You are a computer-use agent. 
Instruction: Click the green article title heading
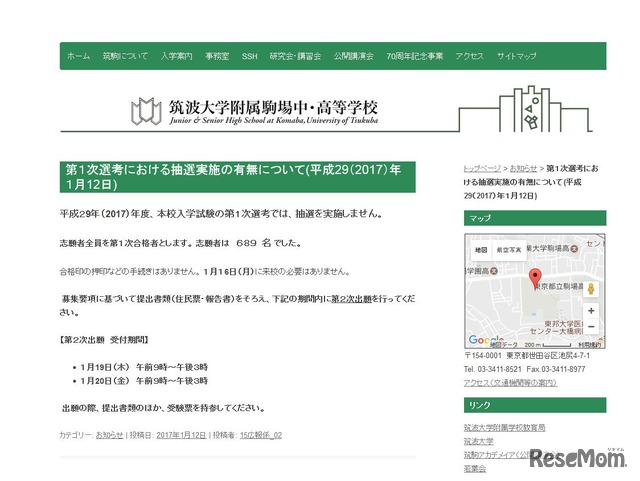coord(238,177)
